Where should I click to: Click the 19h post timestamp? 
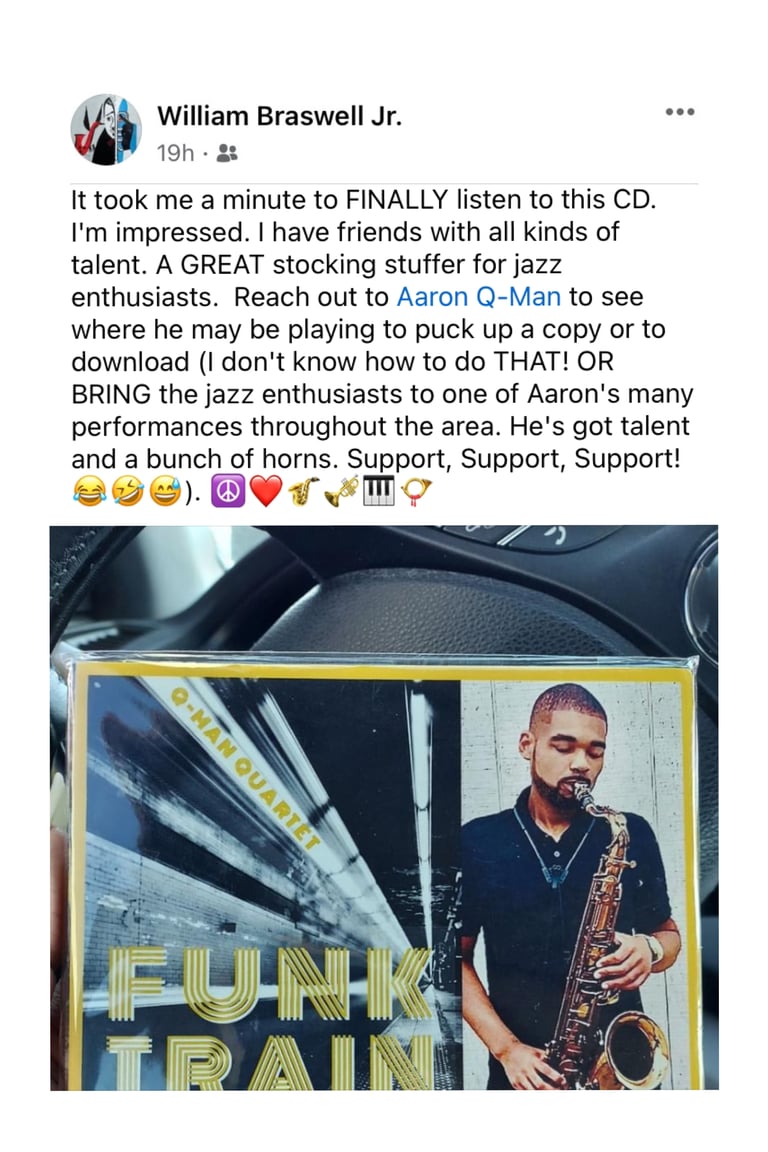coord(175,153)
